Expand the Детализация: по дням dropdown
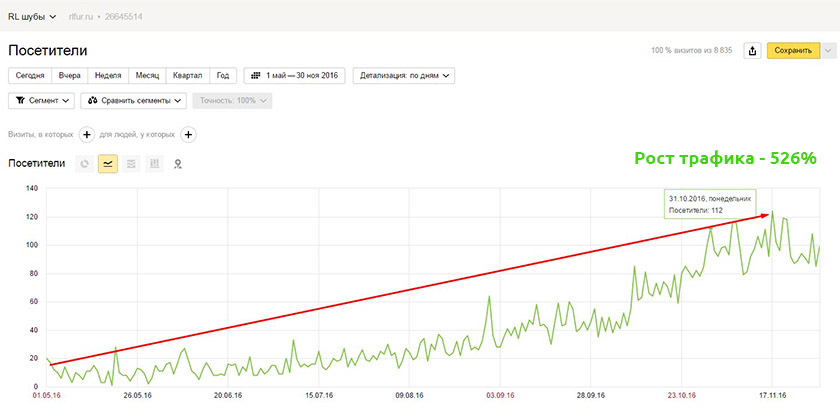840x420 pixels. coord(404,76)
